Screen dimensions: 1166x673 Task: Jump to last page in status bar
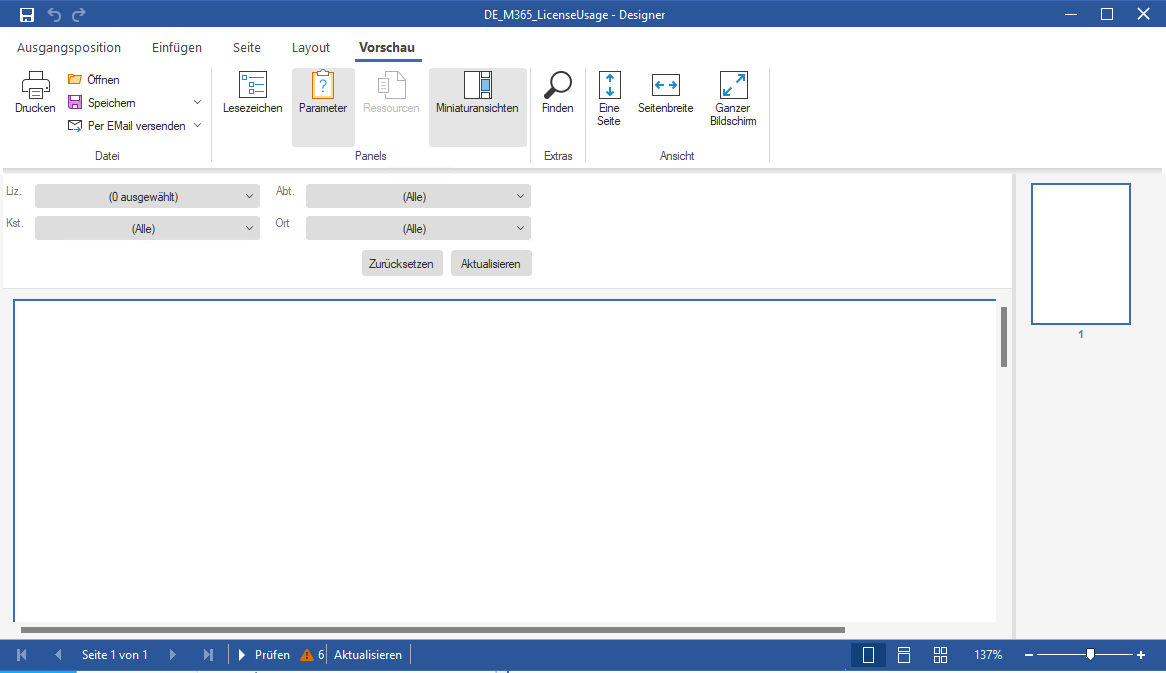[208, 655]
